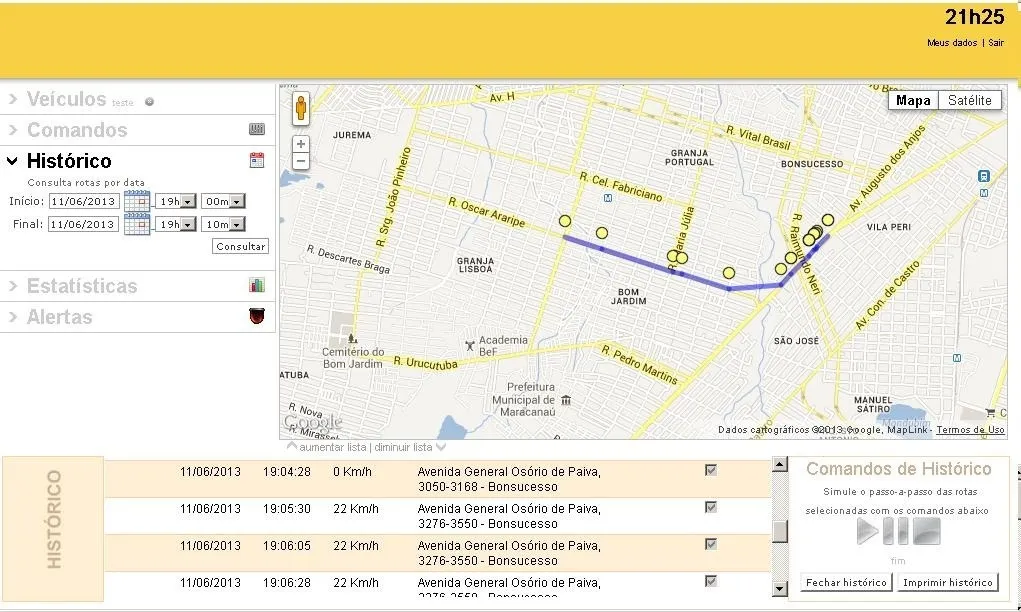Screen dimensions: 1021x612
Task: Expand the Veículos section
Action: click(x=66, y=99)
